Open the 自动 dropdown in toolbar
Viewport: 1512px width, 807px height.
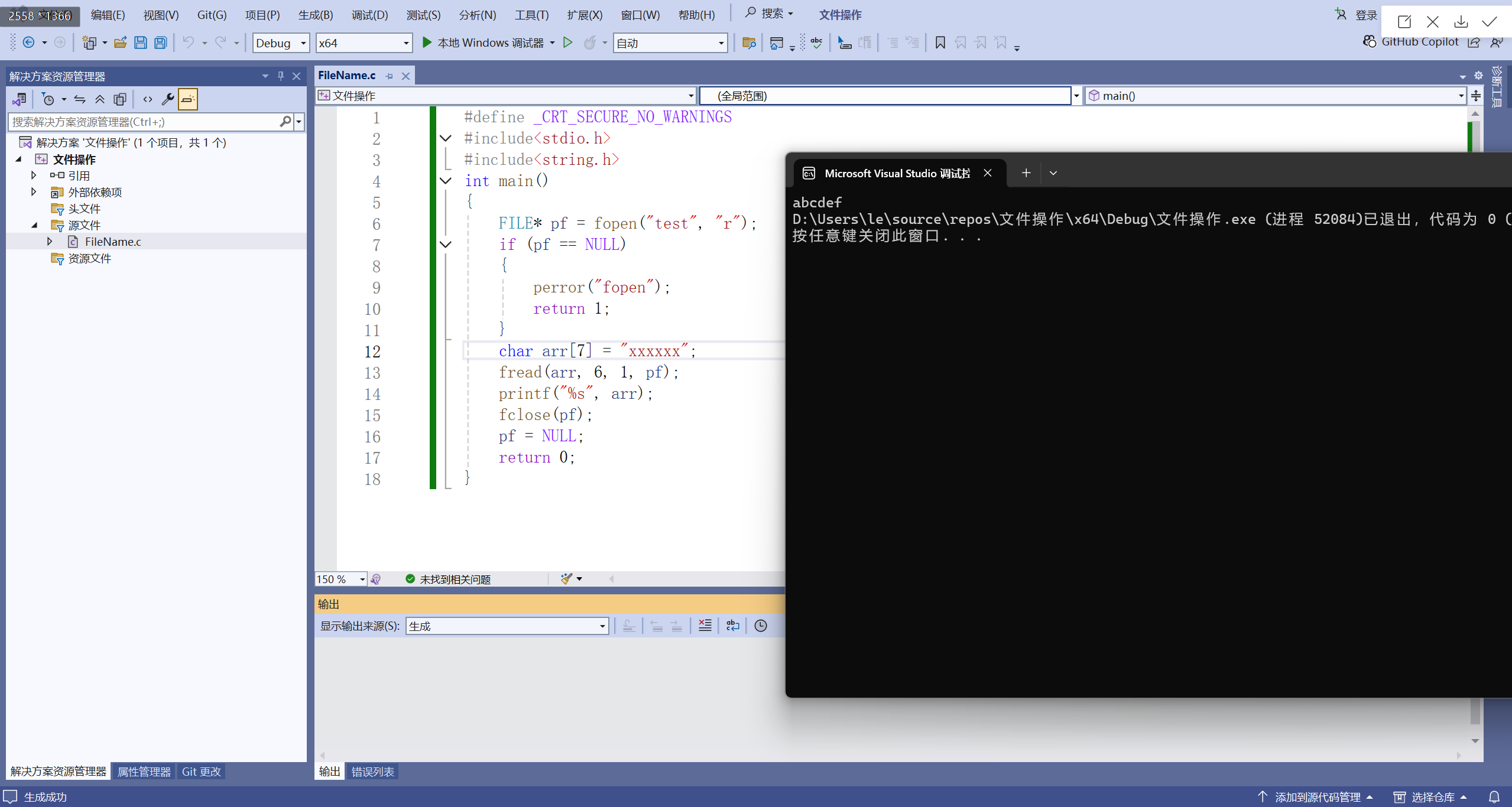(670, 43)
